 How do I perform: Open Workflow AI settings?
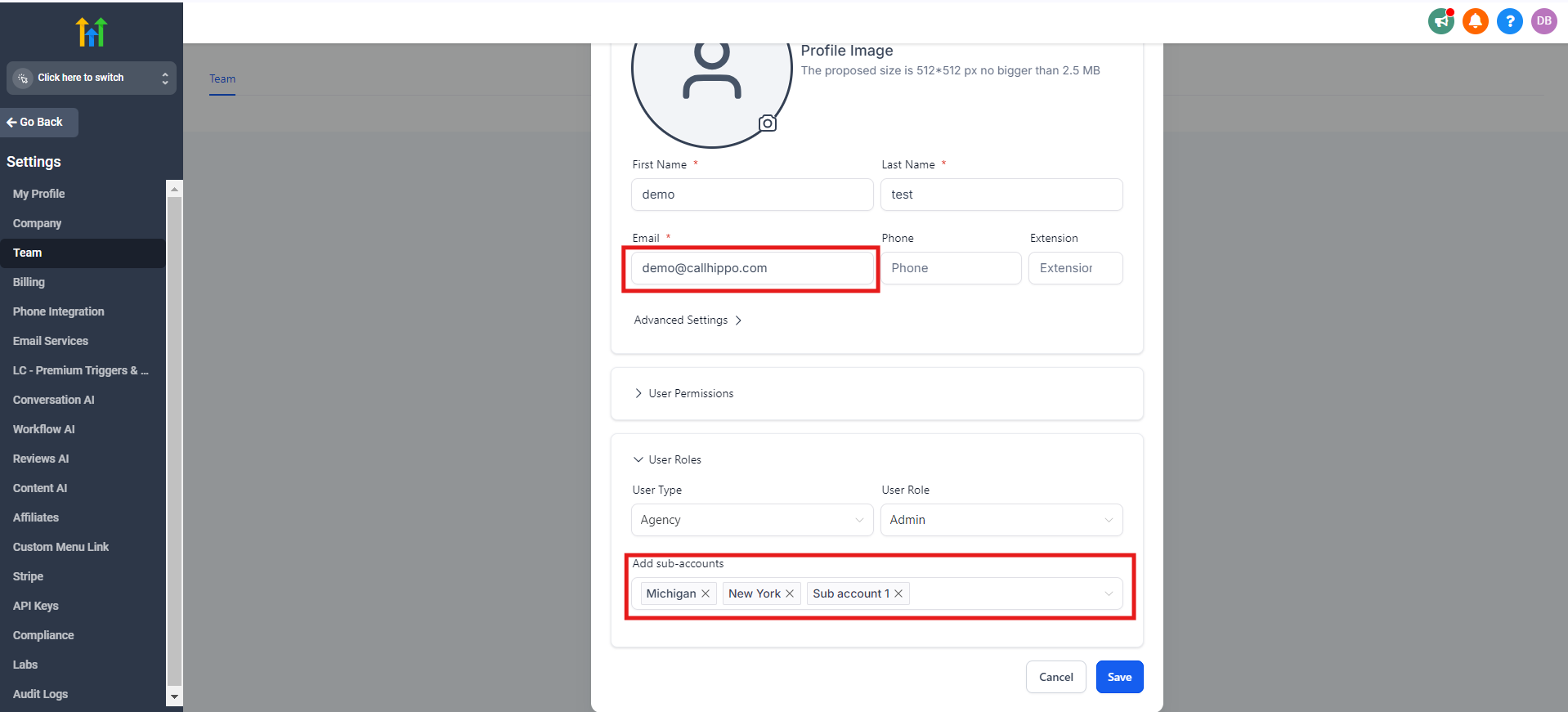(x=43, y=429)
